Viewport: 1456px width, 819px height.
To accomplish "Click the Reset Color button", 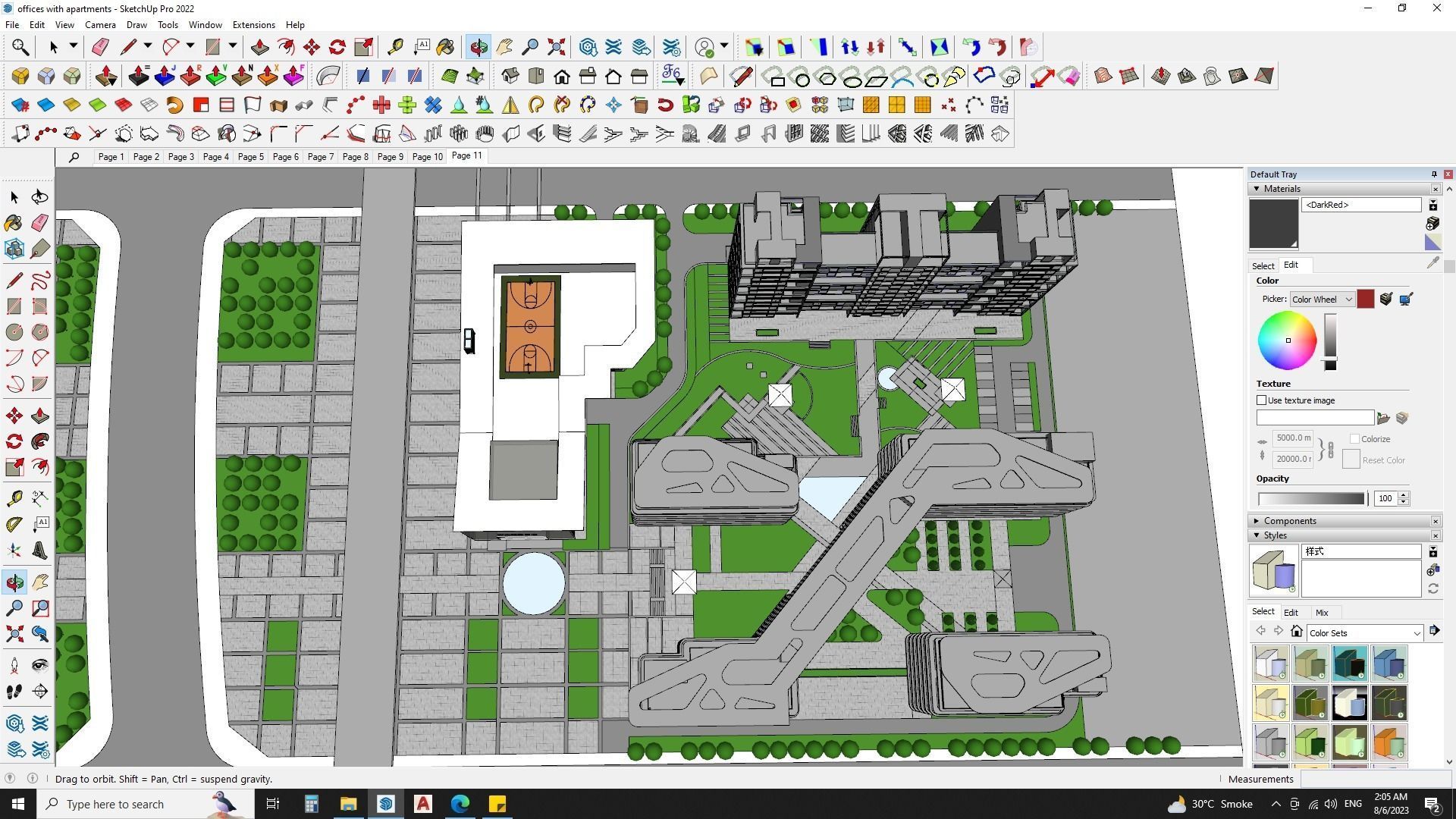I will (1351, 460).
